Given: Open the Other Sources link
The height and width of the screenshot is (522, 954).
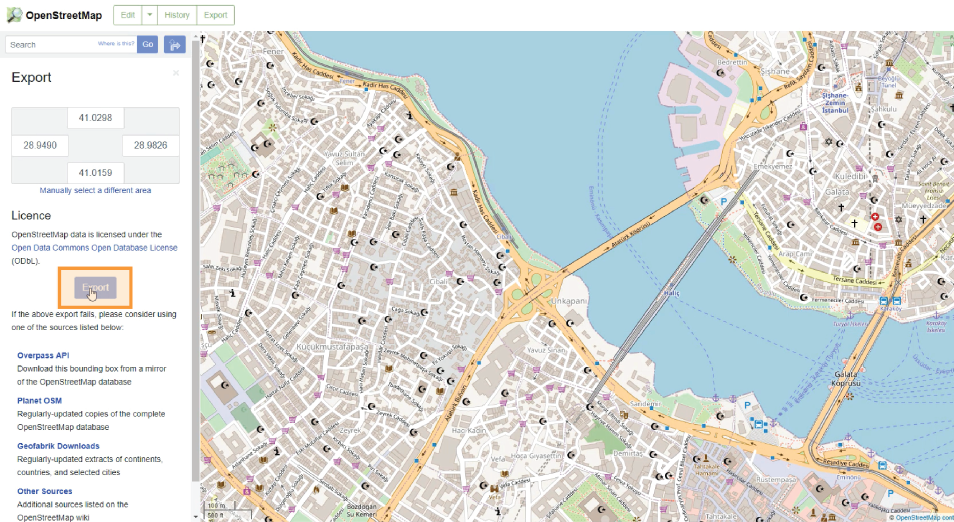Looking at the screenshot, I should [44, 491].
